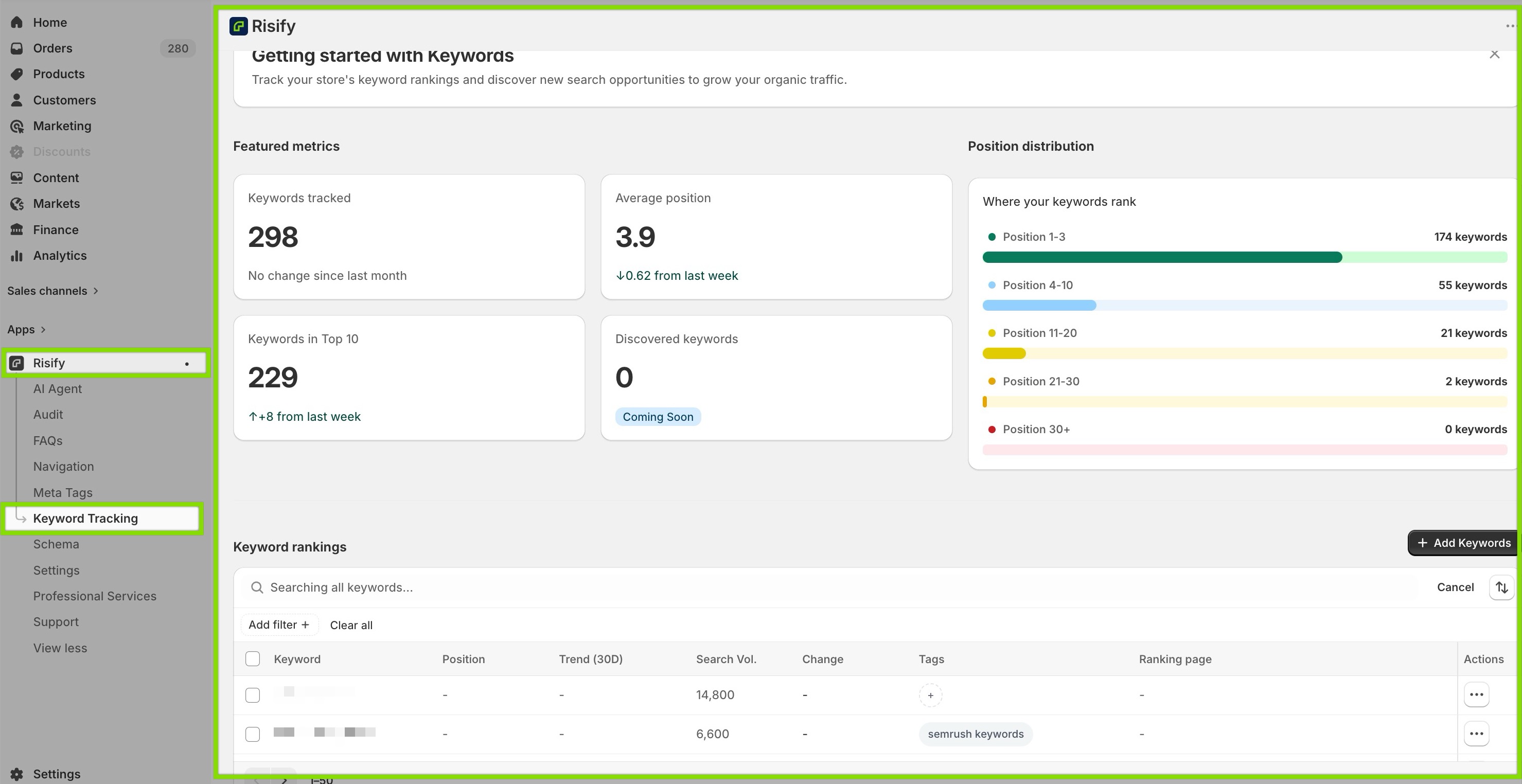This screenshot has height=784, width=1522.
Task: Click the Position 11-20 yellow progress bar
Action: point(1244,353)
